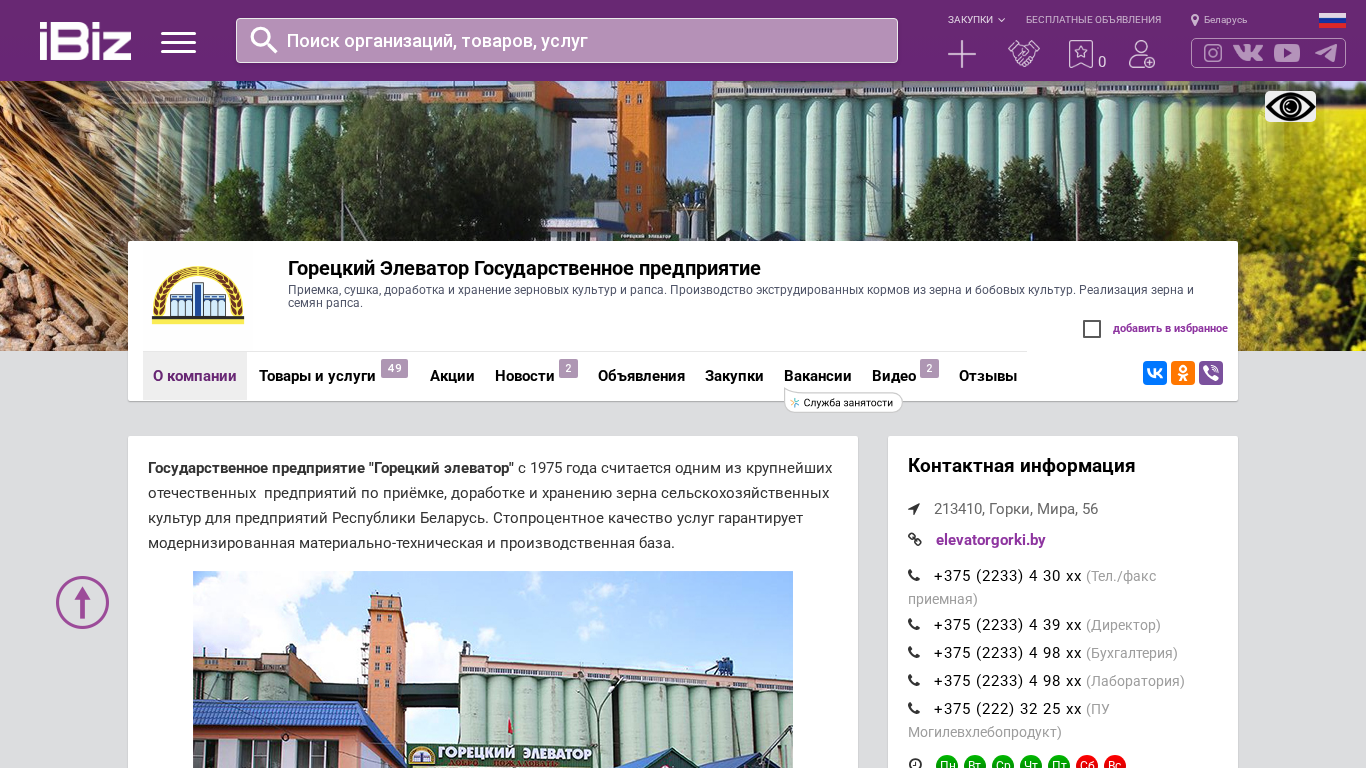This screenshot has height=768, width=1366.
Task: Click 'БЕСПЛАТНЫЕ ОБЪЯВЛЕНИЯ' link
Action: (1093, 20)
